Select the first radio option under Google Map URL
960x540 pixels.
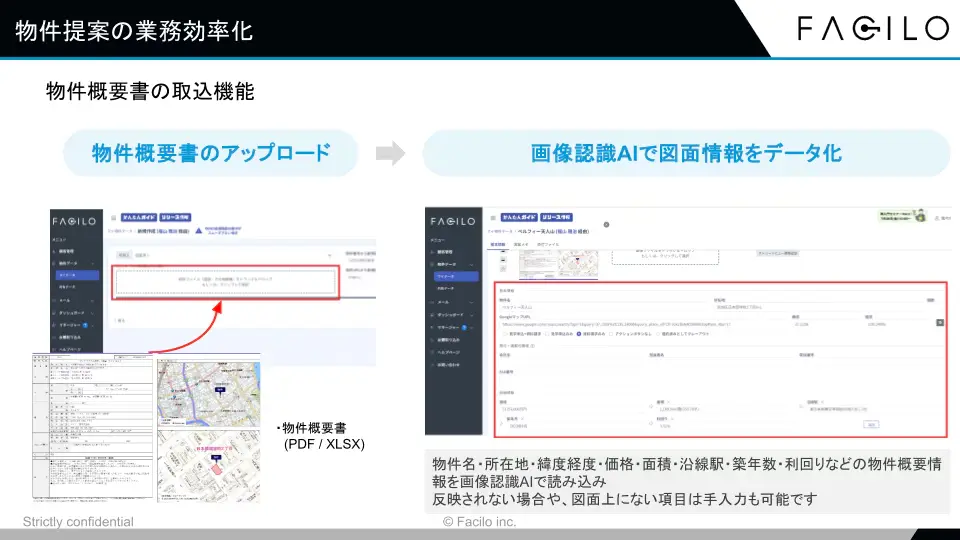pos(504,334)
